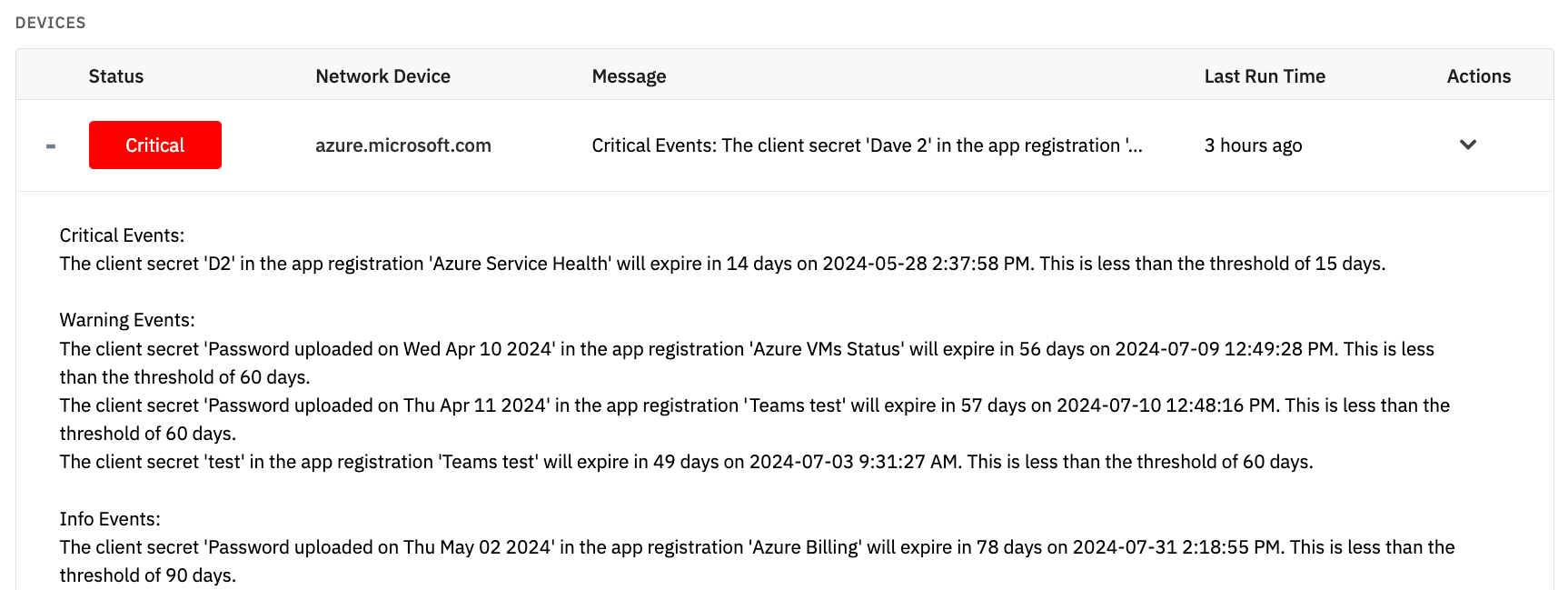Click the Thu Apr 11 2024 Teams test warning
The height and width of the screenshot is (590, 1568).
click(x=755, y=419)
